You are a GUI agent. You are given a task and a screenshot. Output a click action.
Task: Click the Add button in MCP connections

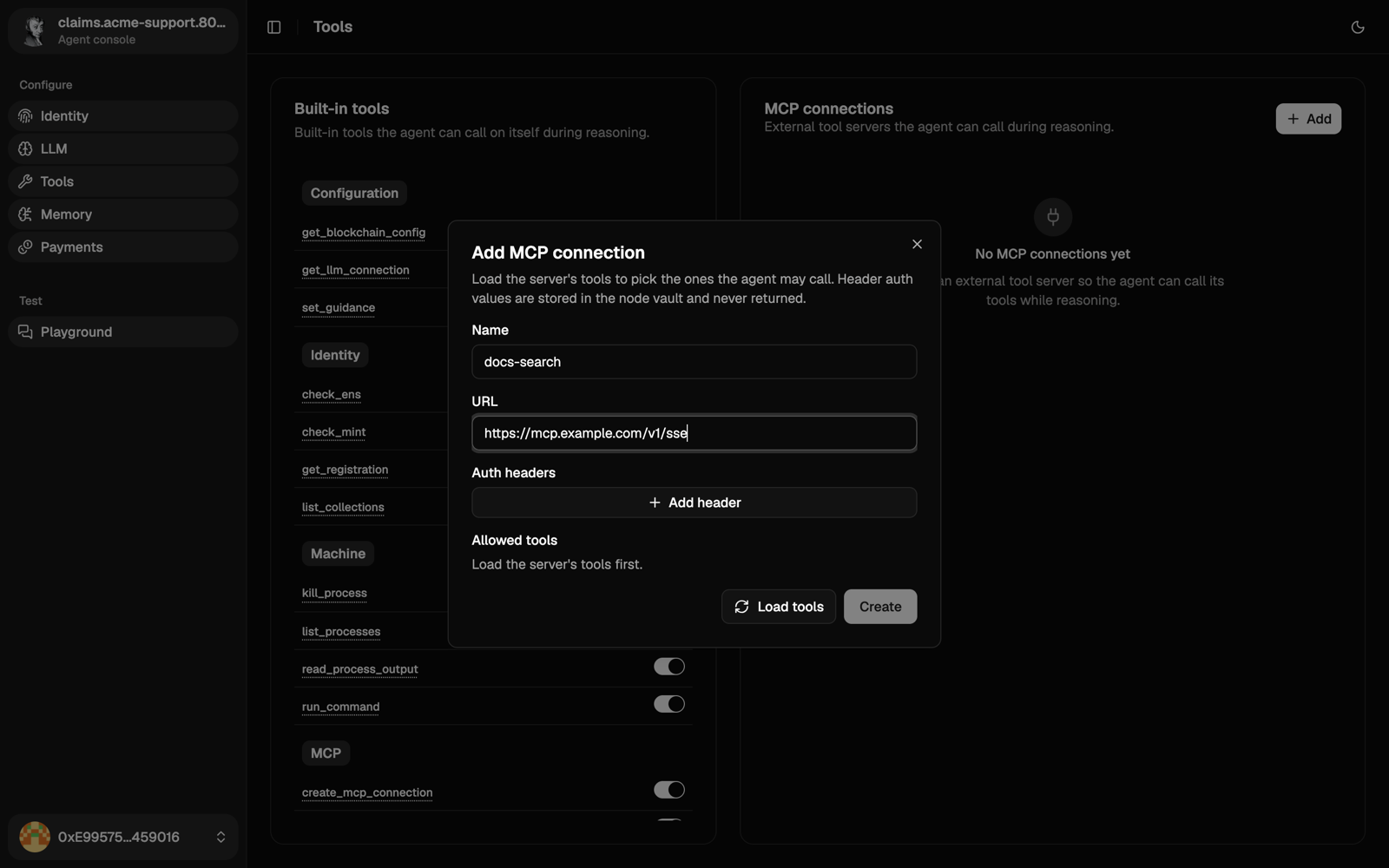coord(1308,119)
